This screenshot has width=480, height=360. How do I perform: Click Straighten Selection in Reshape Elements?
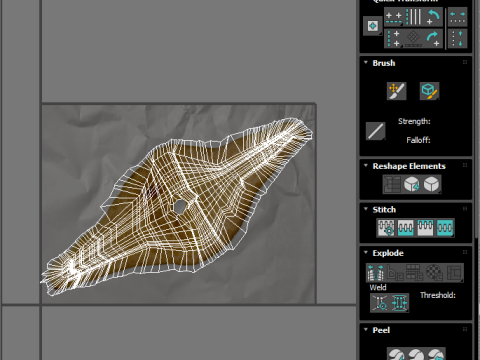click(392, 184)
